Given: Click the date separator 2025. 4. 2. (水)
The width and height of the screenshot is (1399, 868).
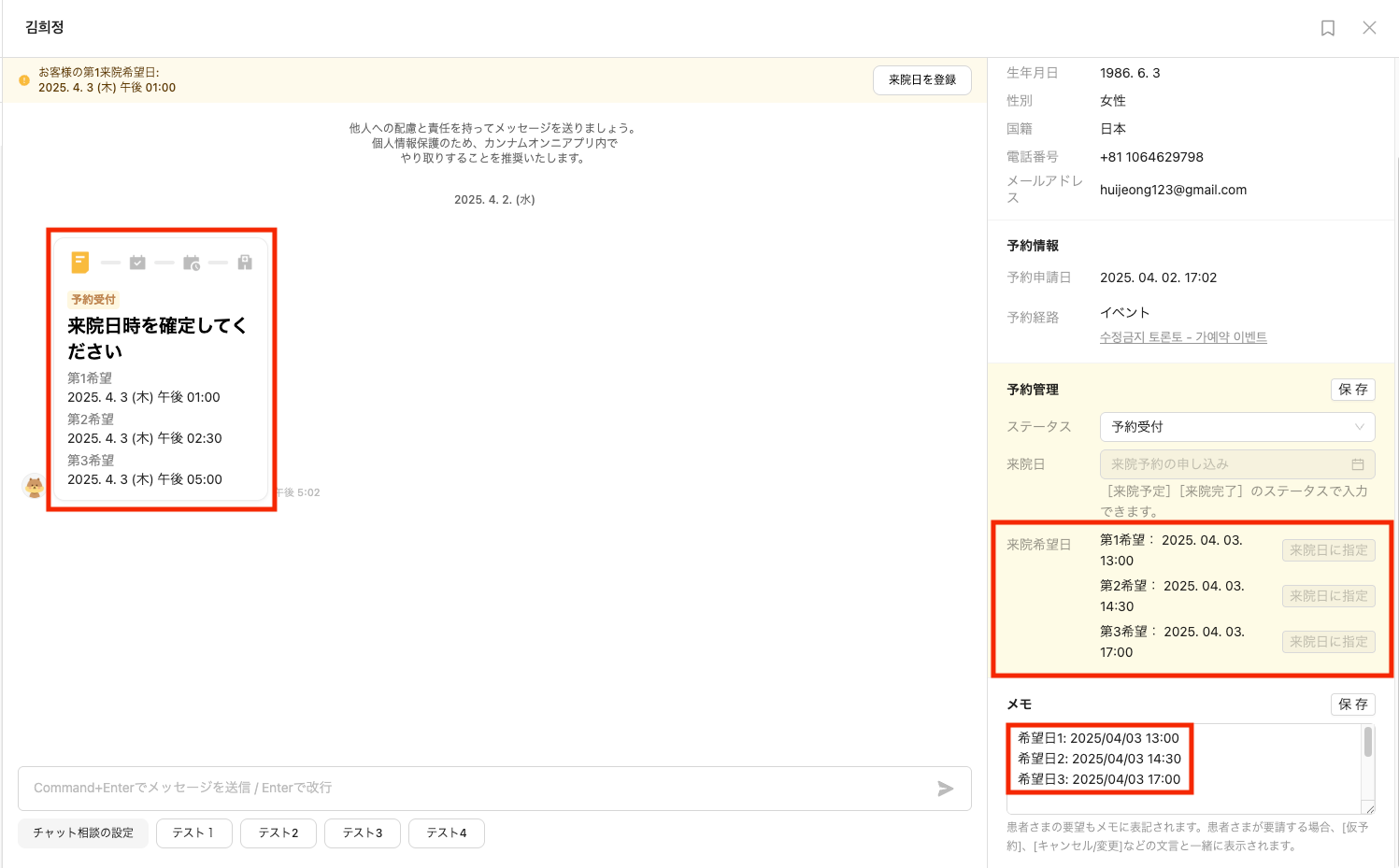Looking at the screenshot, I should pyautogui.click(x=494, y=200).
